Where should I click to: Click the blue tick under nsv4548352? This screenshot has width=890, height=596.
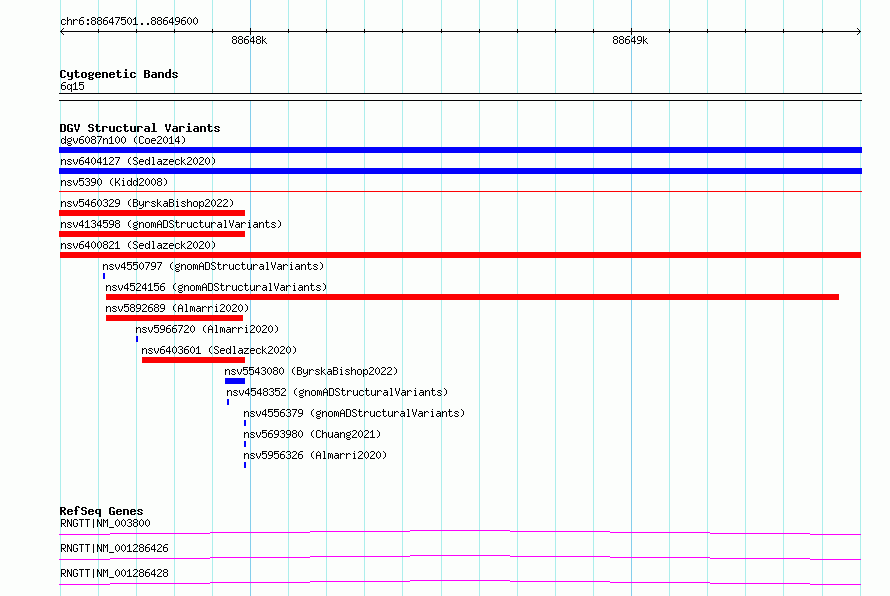(x=228, y=402)
